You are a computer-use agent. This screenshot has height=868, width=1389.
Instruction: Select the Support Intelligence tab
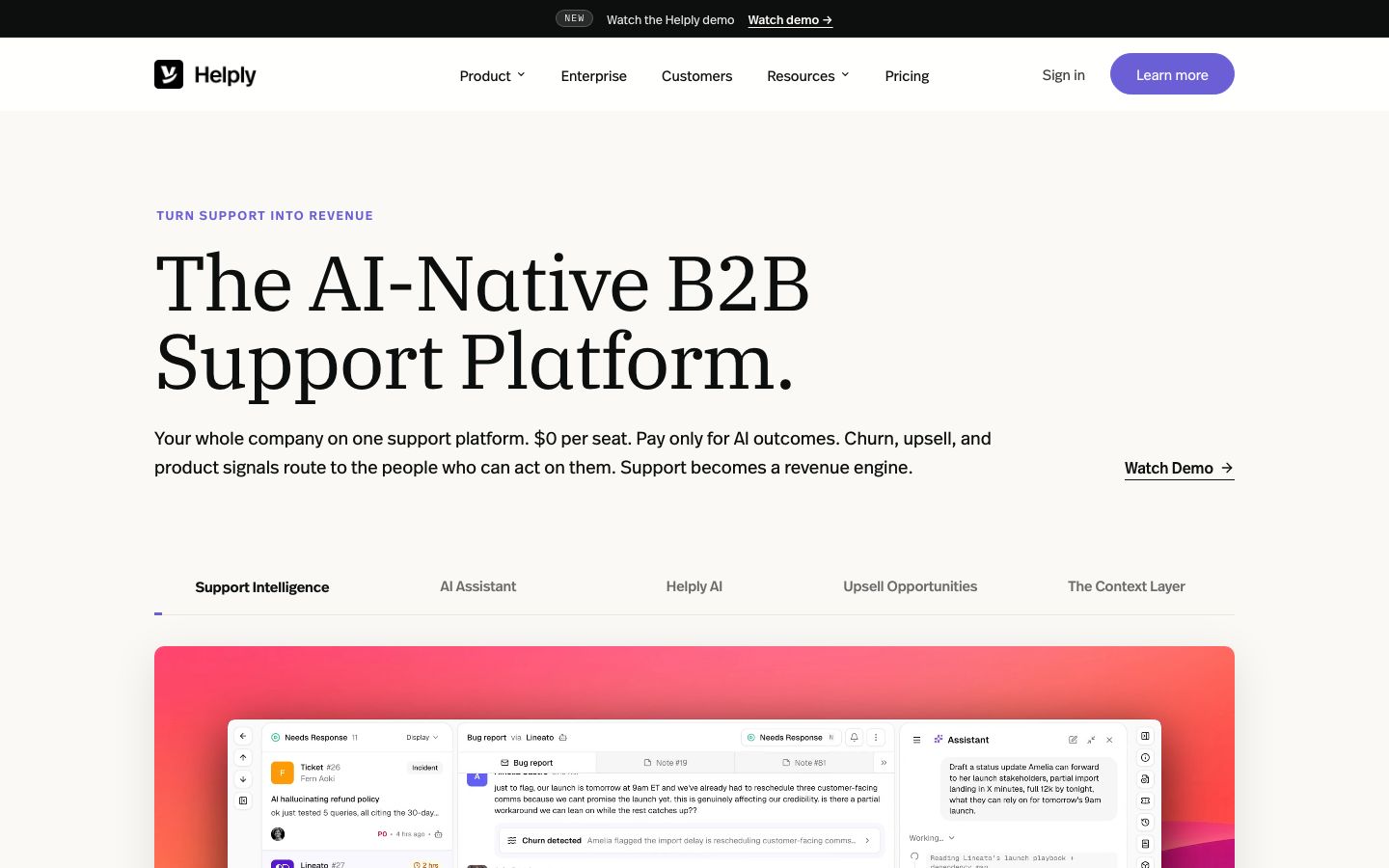[x=262, y=586]
